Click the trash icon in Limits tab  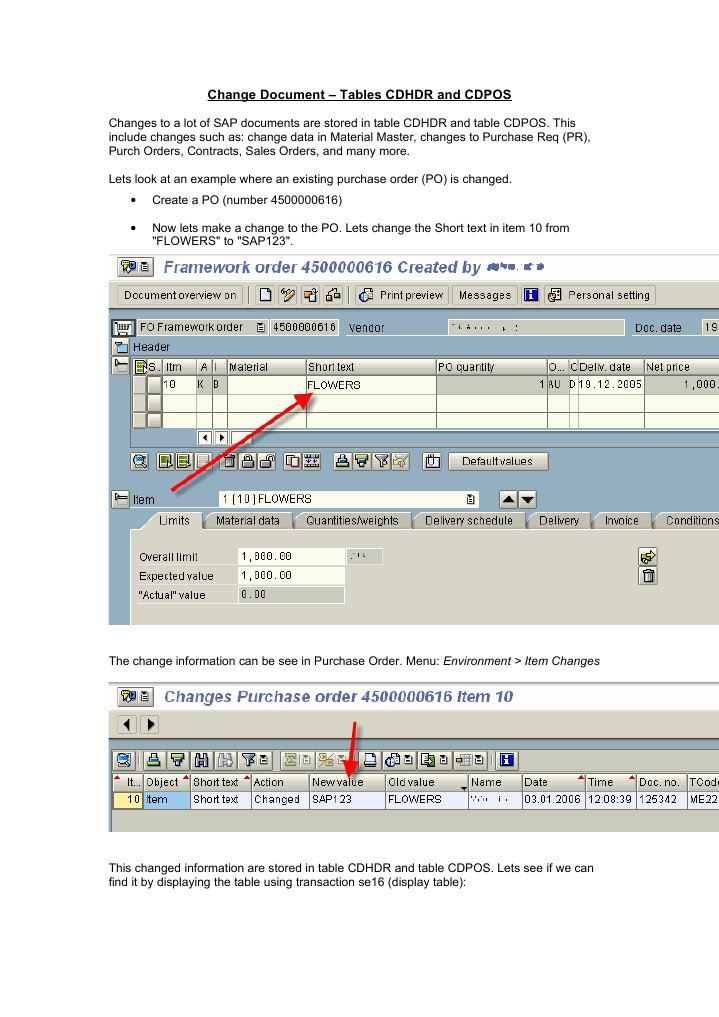point(648,576)
